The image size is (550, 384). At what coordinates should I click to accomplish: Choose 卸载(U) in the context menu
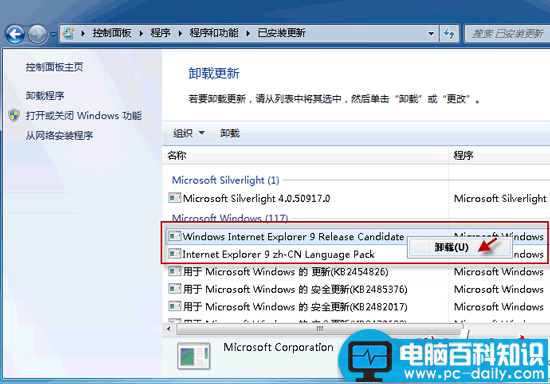click(459, 247)
